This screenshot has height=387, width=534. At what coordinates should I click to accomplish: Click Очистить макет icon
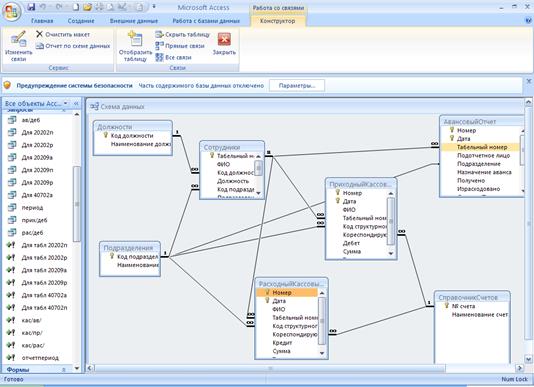pos(40,34)
